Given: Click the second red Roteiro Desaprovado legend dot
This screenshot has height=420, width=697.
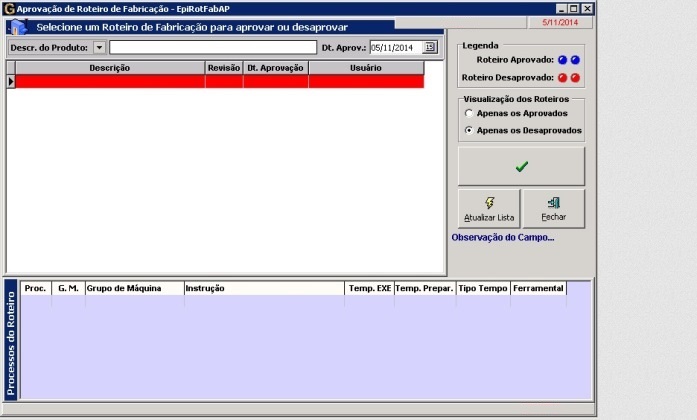Looking at the screenshot, I should click(x=575, y=78).
